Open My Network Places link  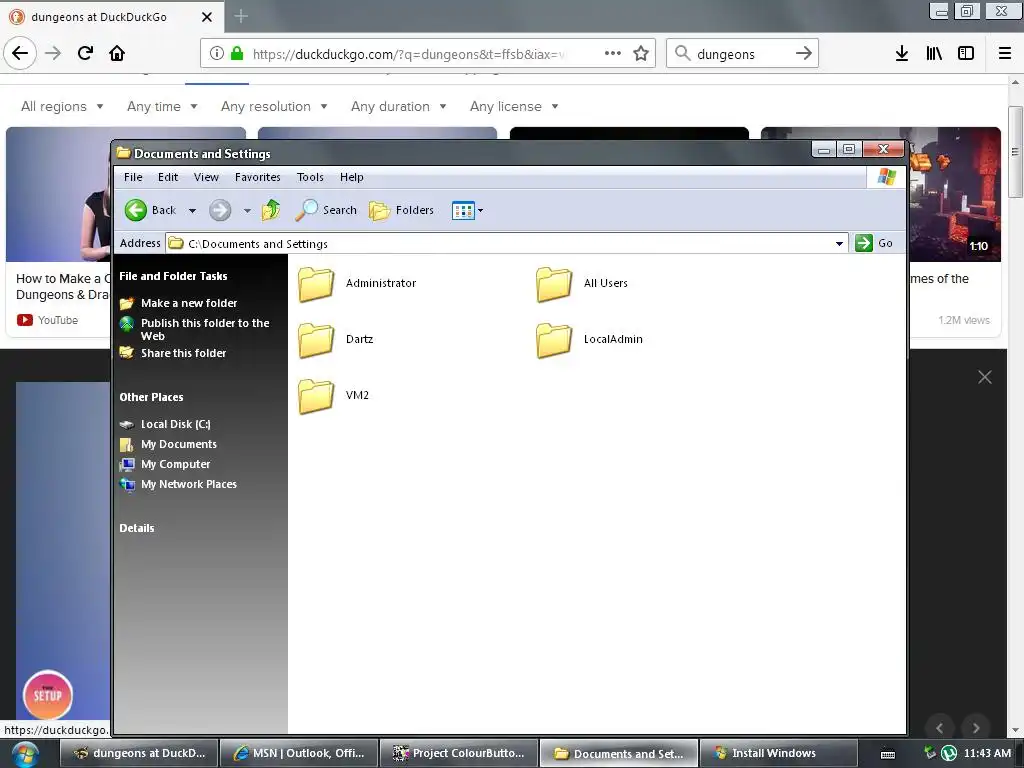[178, 485]
